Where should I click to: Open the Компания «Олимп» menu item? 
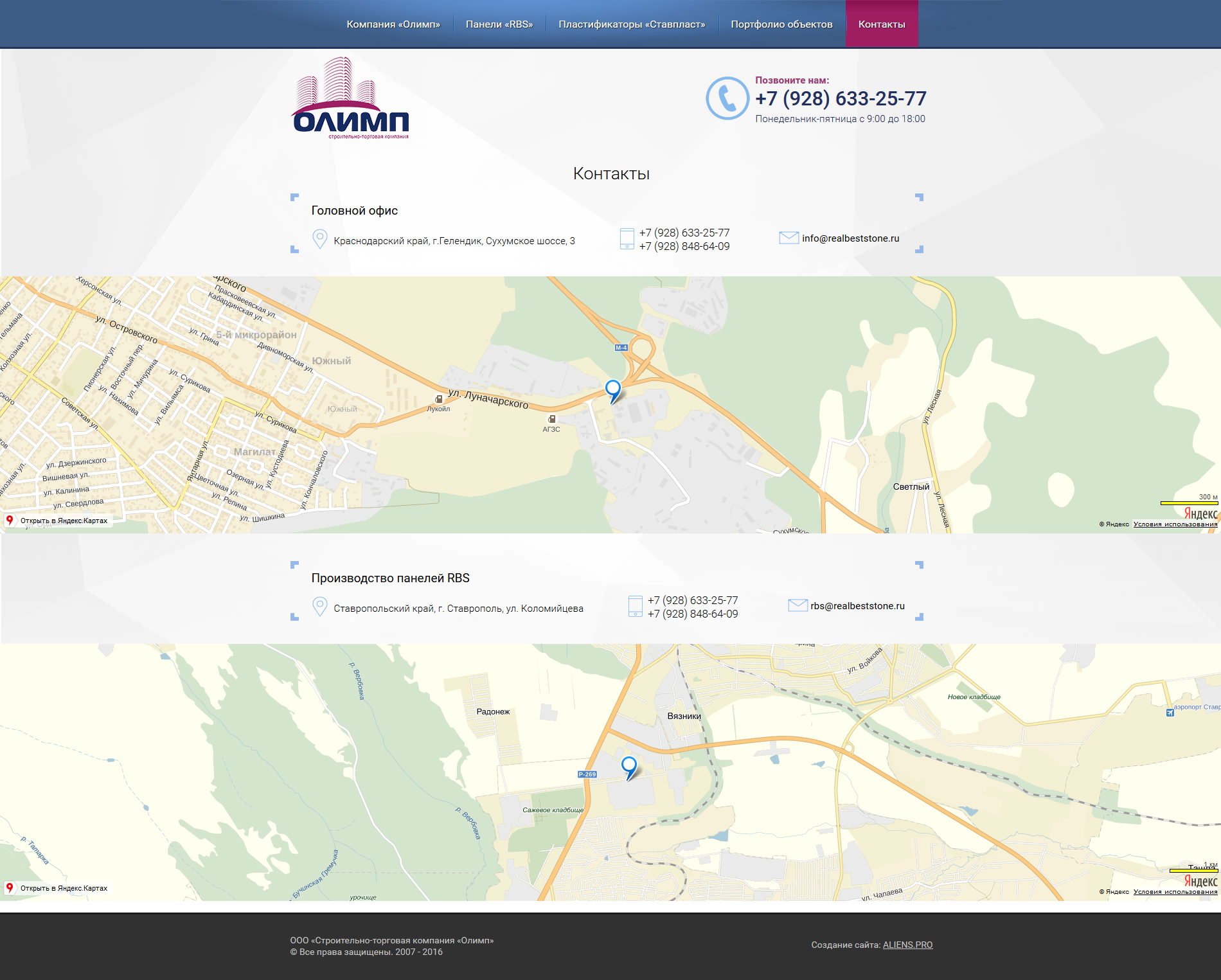[x=393, y=24]
